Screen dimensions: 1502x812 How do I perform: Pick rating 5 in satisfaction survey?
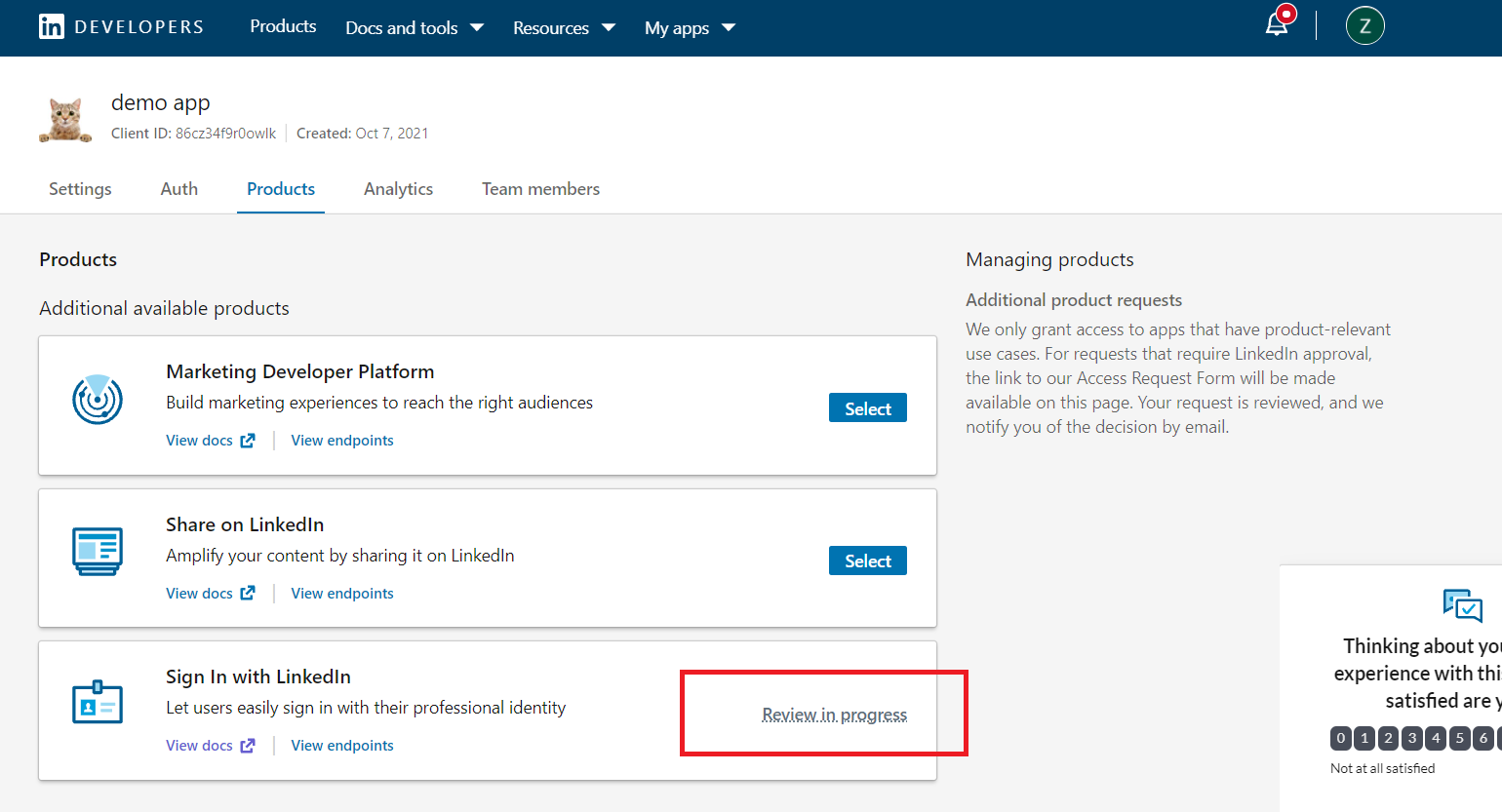point(1460,738)
